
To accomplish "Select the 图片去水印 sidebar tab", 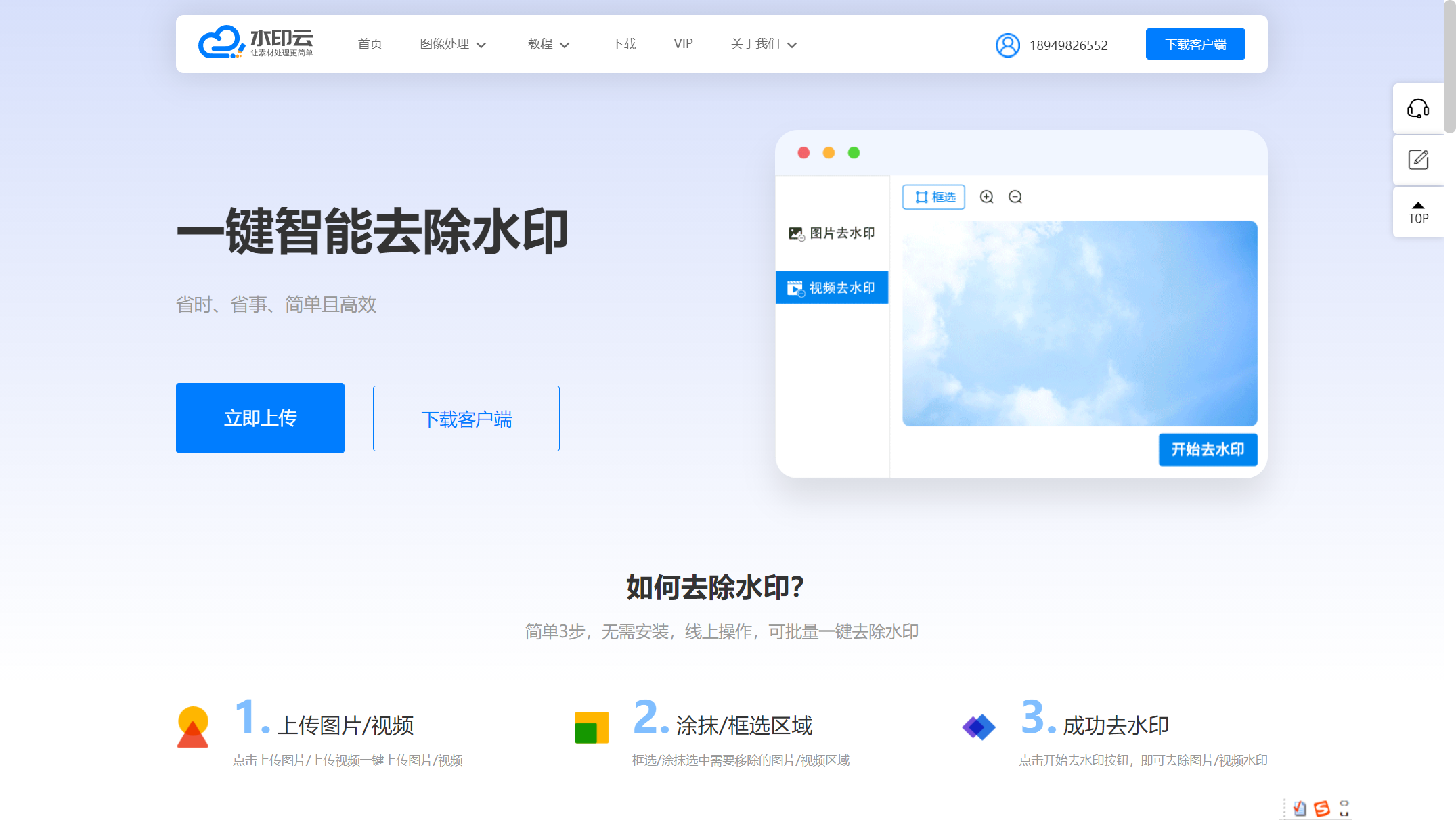I will 832,233.
